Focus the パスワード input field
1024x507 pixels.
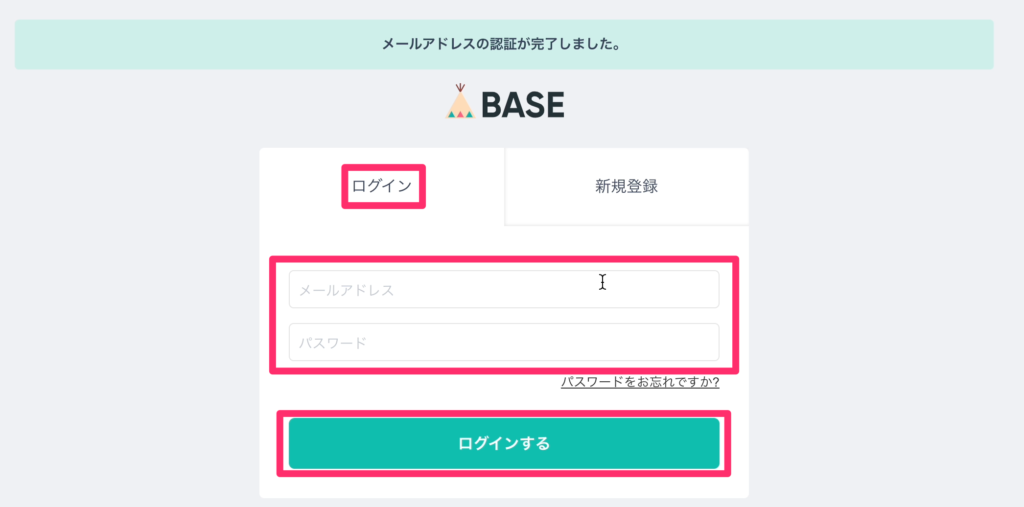click(503, 342)
